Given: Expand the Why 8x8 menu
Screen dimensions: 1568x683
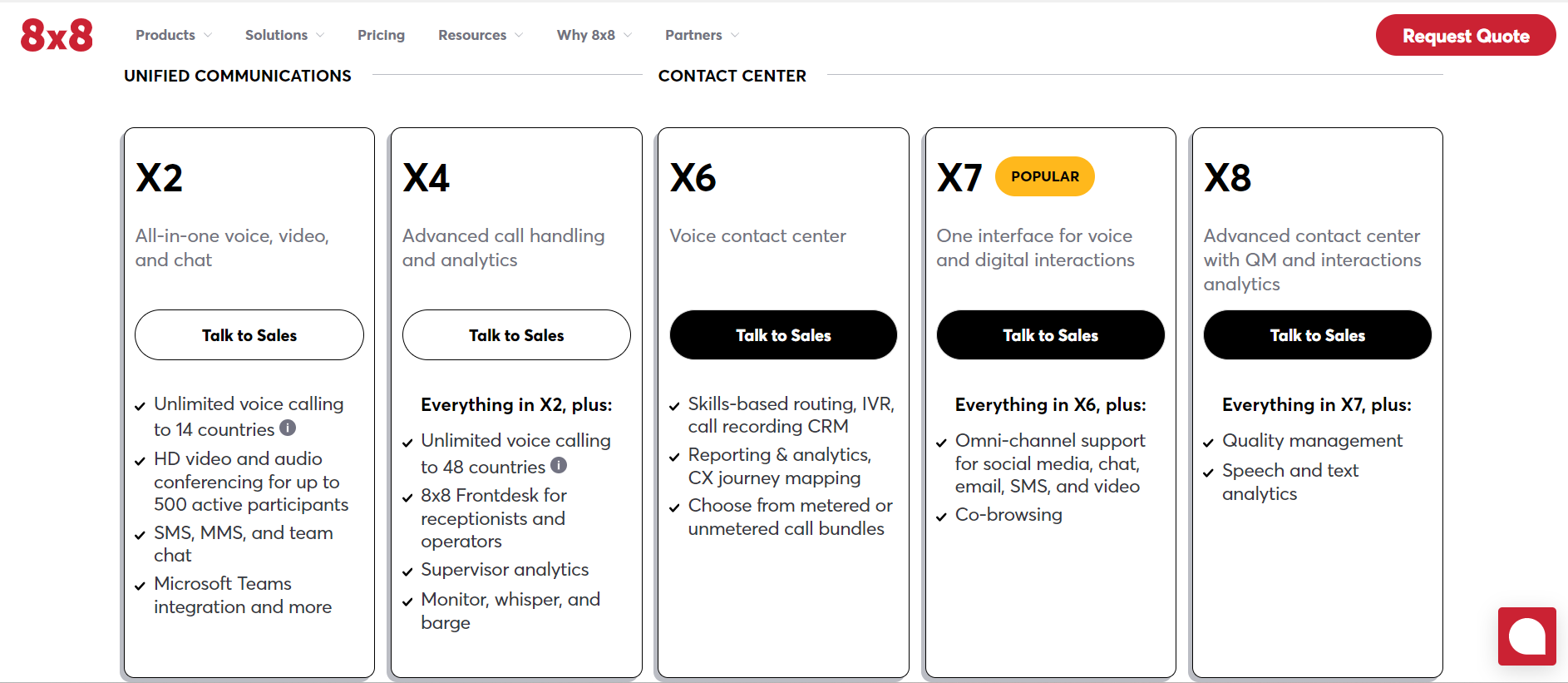Looking at the screenshot, I should point(594,35).
